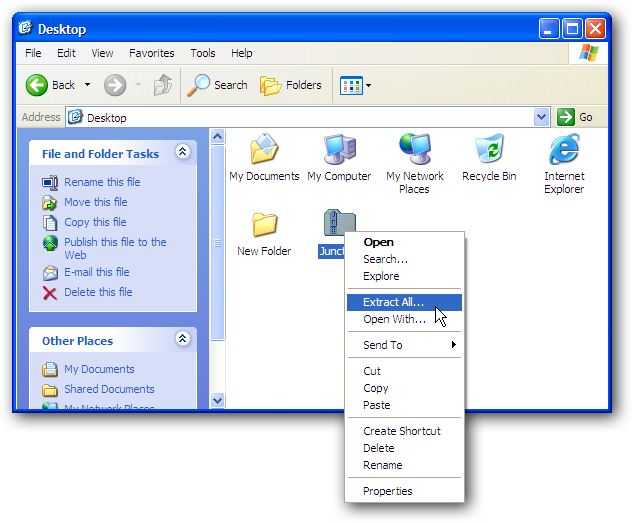
Task: Click the task pane scrollbar down arrow
Action: click(218, 401)
